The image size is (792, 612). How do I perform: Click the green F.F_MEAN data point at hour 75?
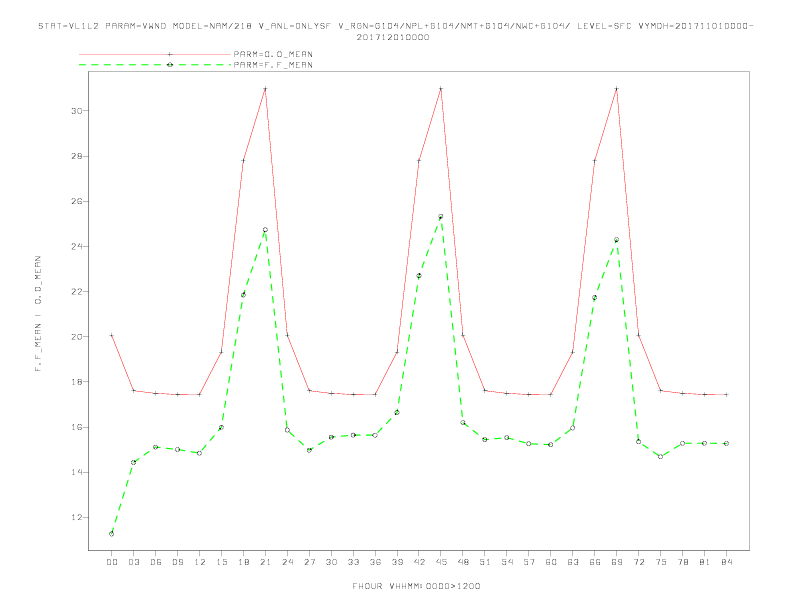pos(661,456)
